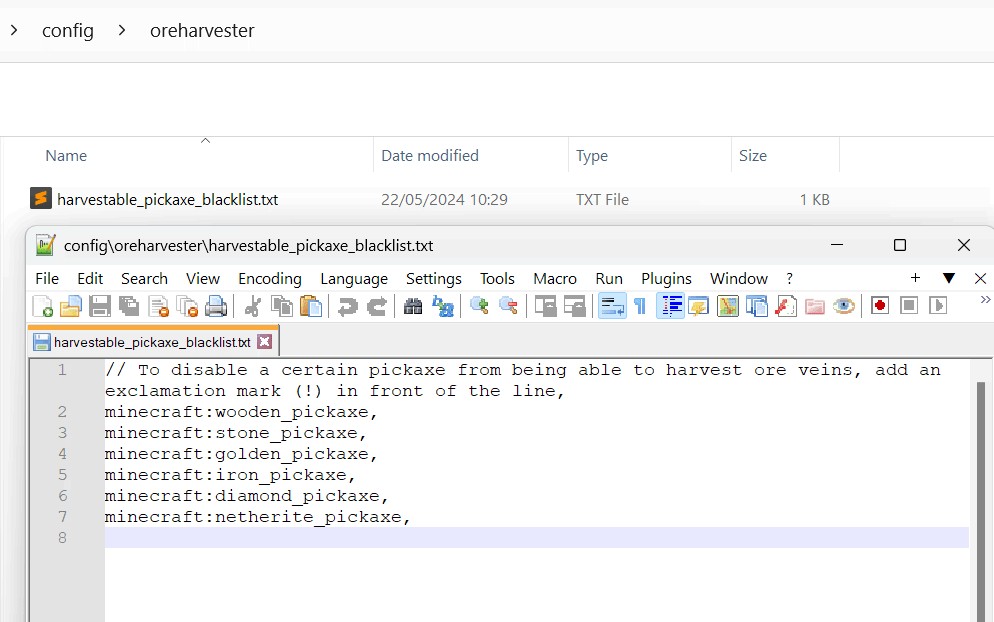The height and width of the screenshot is (622, 994).
Task: Expand the hidden toolbar items chevron
Action: [x=985, y=299]
